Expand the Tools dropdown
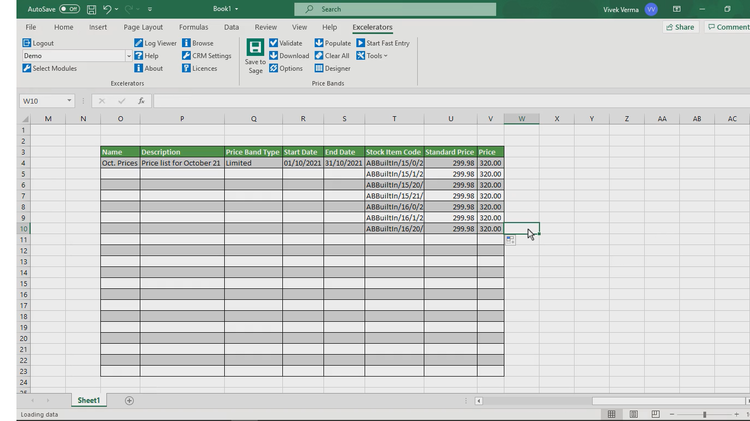 (x=372, y=55)
